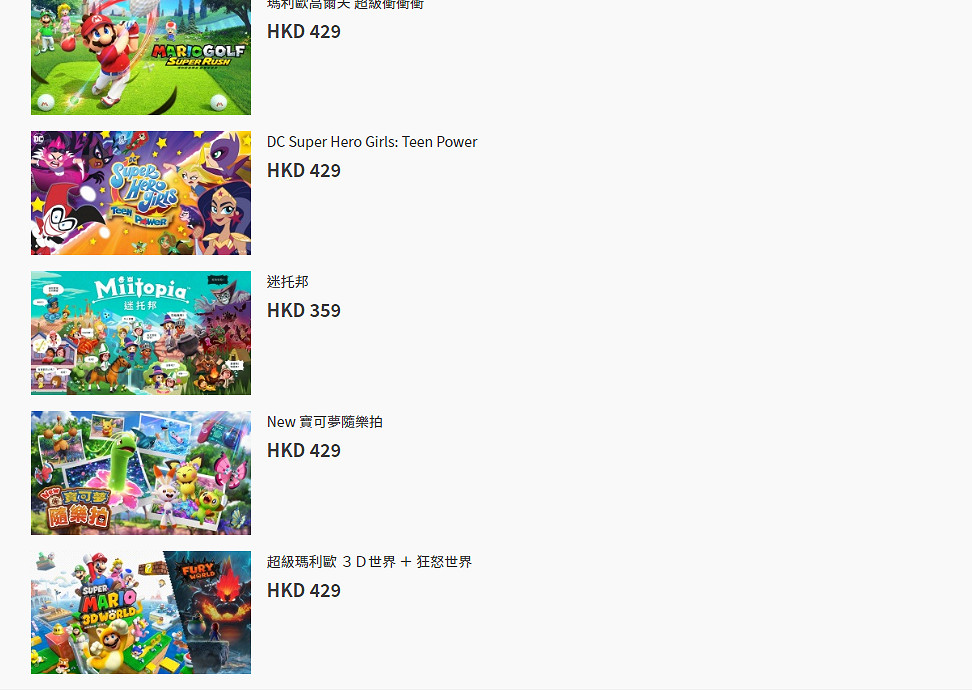972x690 pixels.
Task: Click the HKD 429 price under Mario Golf
Action: click(x=304, y=32)
